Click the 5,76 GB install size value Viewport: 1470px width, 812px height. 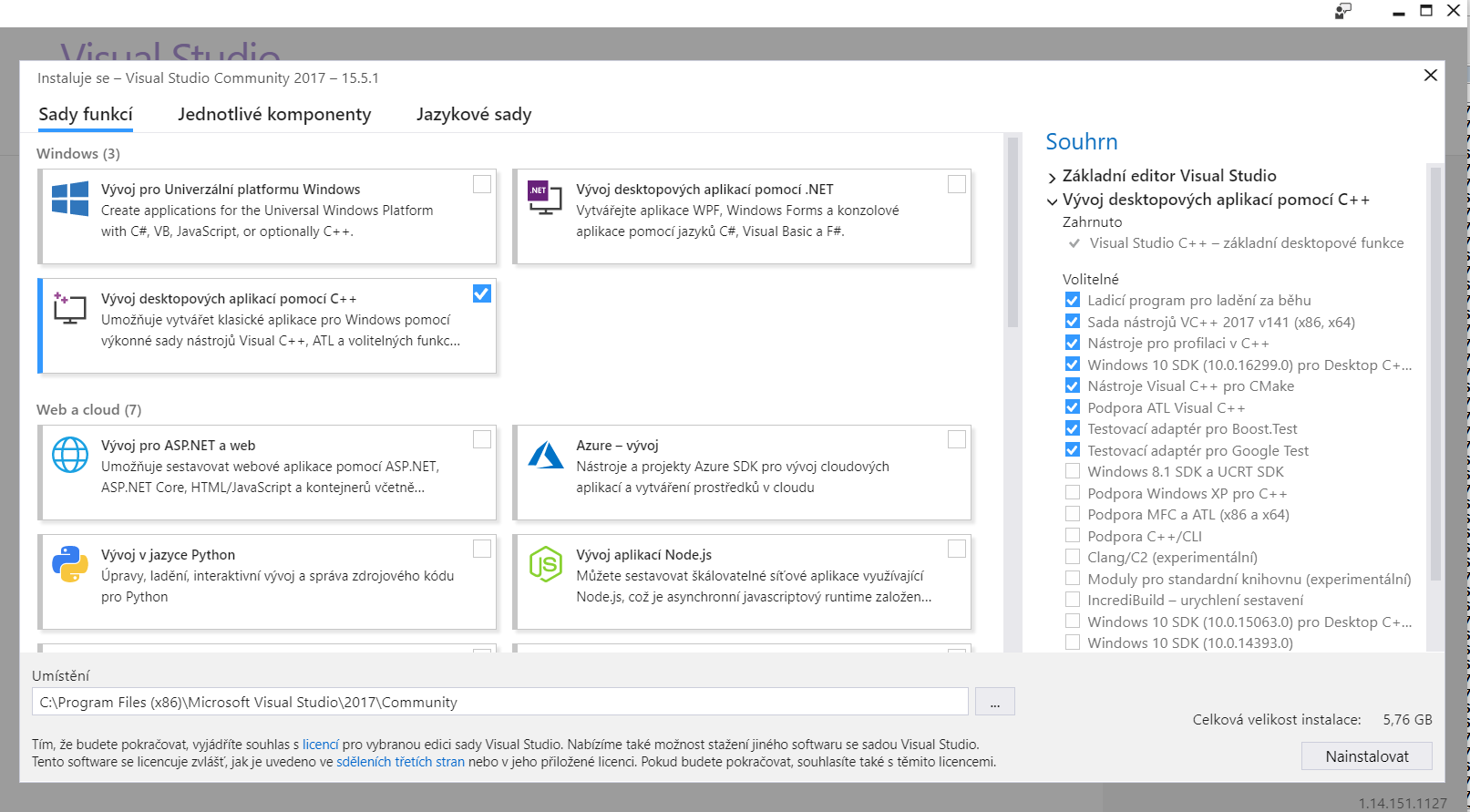(1407, 720)
